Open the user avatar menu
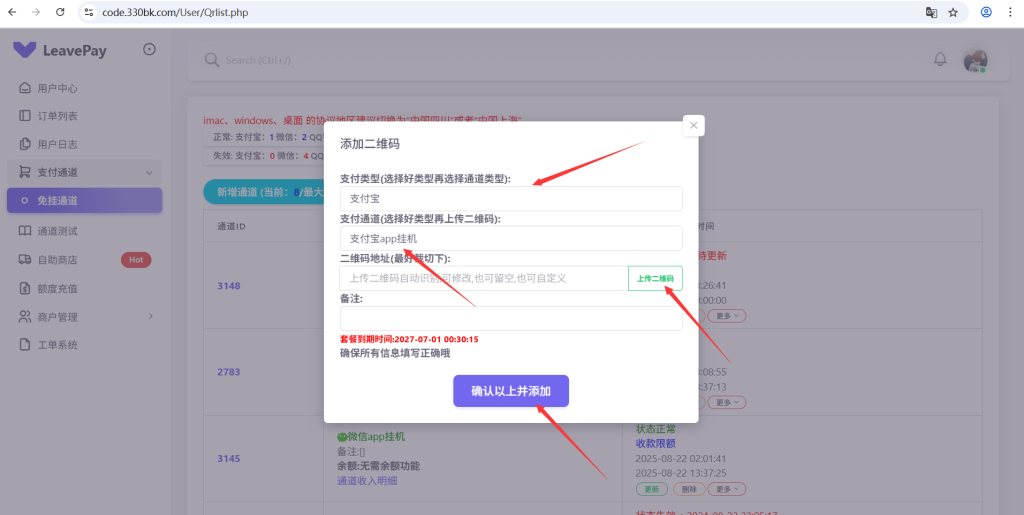The image size is (1024, 515). [976, 60]
